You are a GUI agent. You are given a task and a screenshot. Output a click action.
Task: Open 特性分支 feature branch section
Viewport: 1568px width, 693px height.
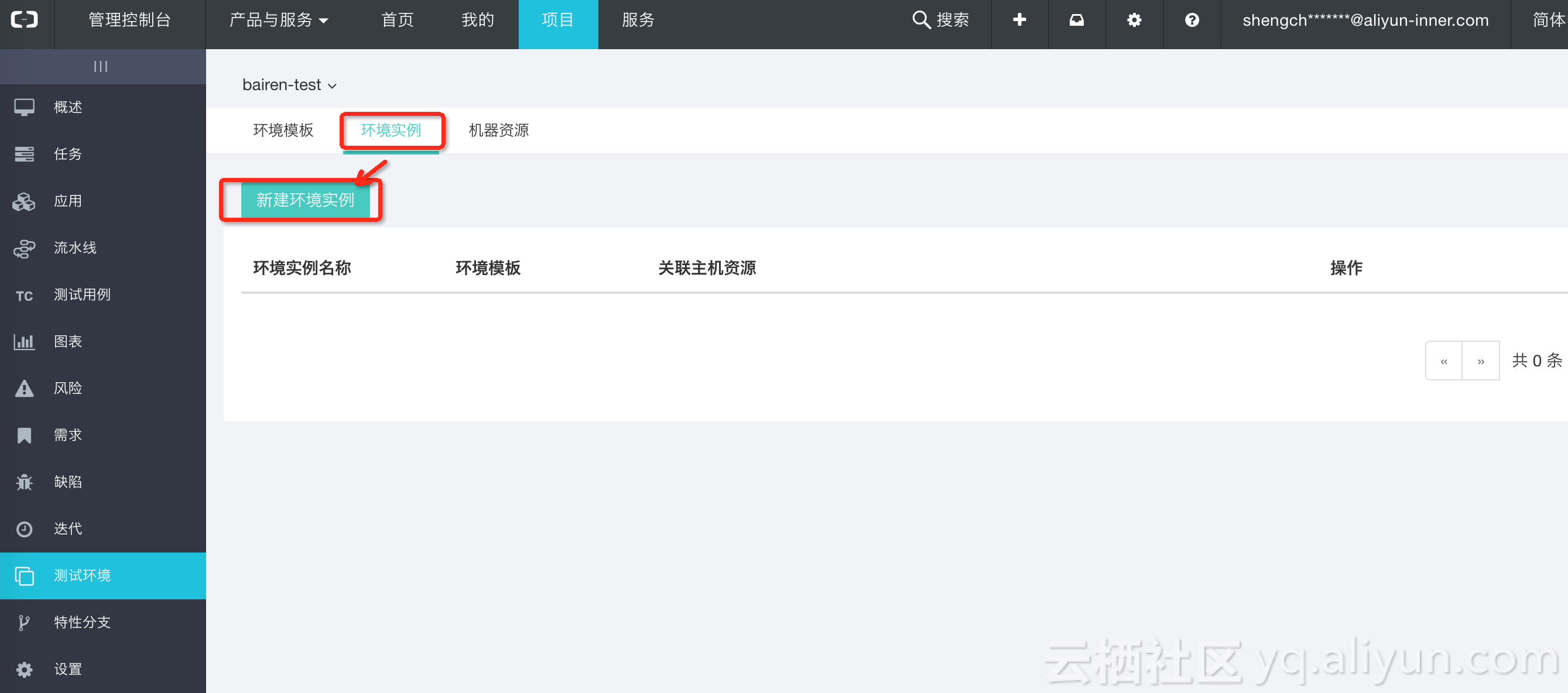pos(82,622)
